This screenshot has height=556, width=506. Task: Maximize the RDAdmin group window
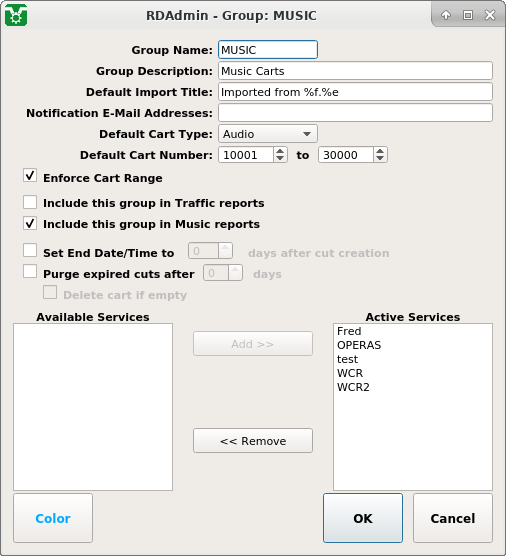(468, 15)
